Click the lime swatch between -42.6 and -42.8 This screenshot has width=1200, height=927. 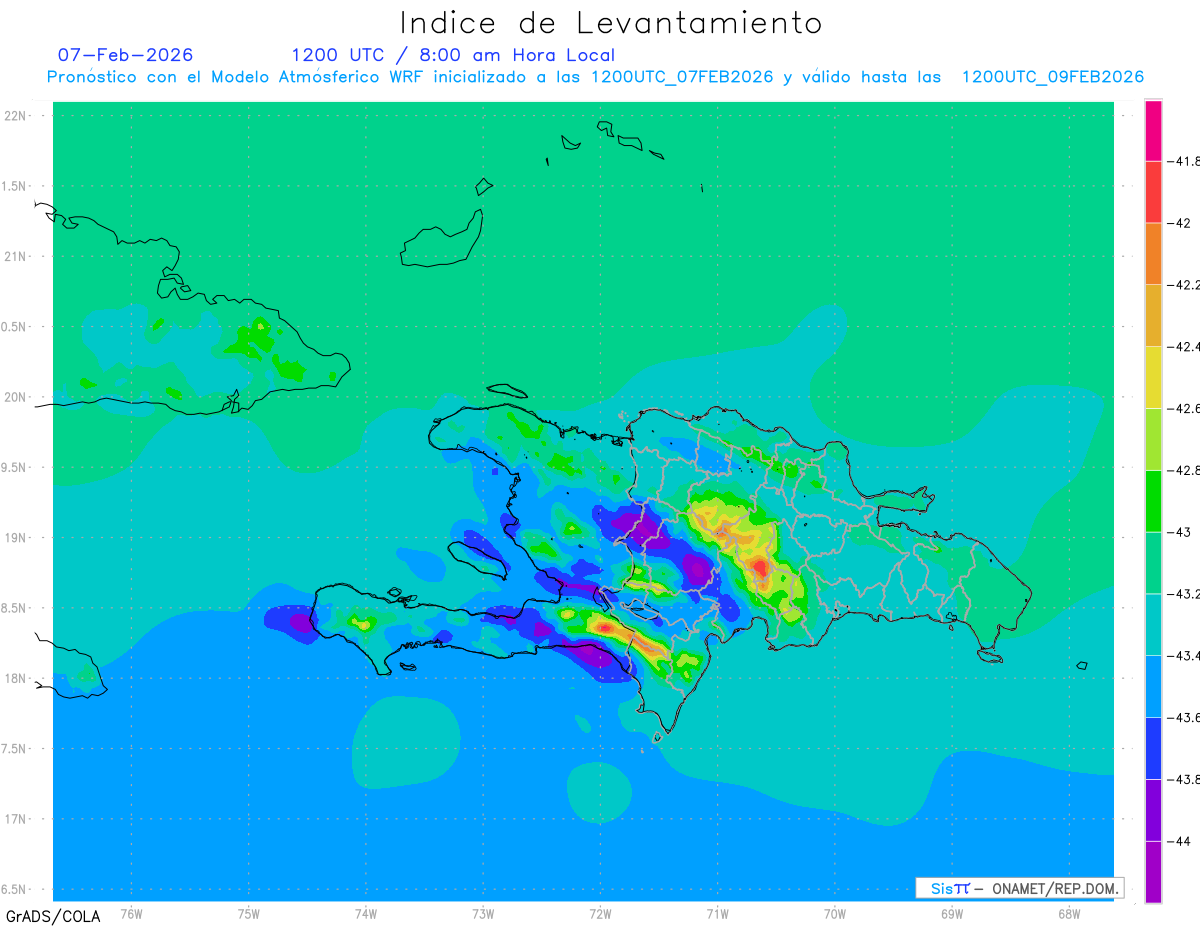(x=1153, y=439)
